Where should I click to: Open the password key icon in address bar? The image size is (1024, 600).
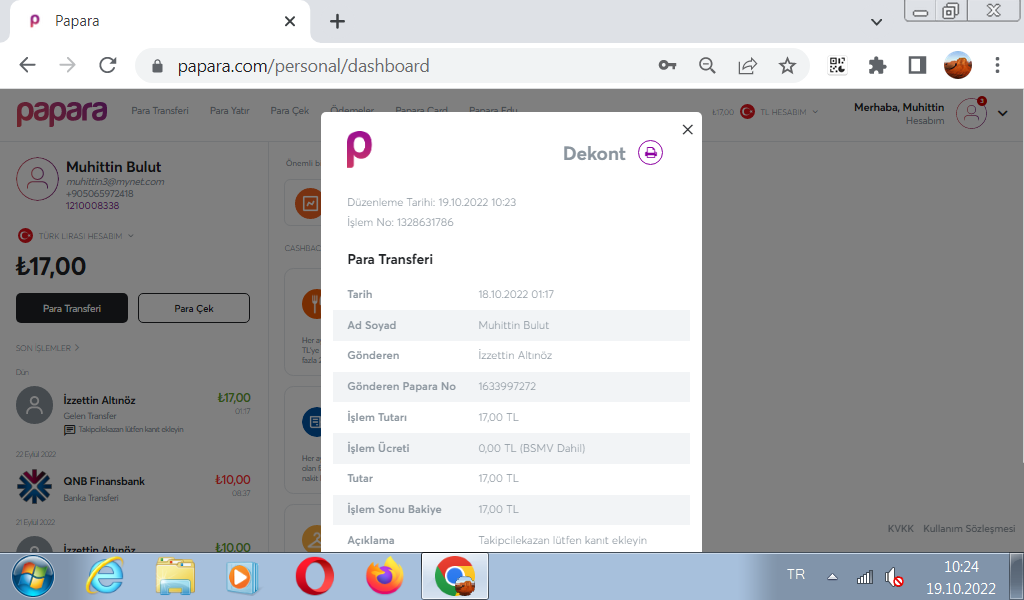[667, 66]
